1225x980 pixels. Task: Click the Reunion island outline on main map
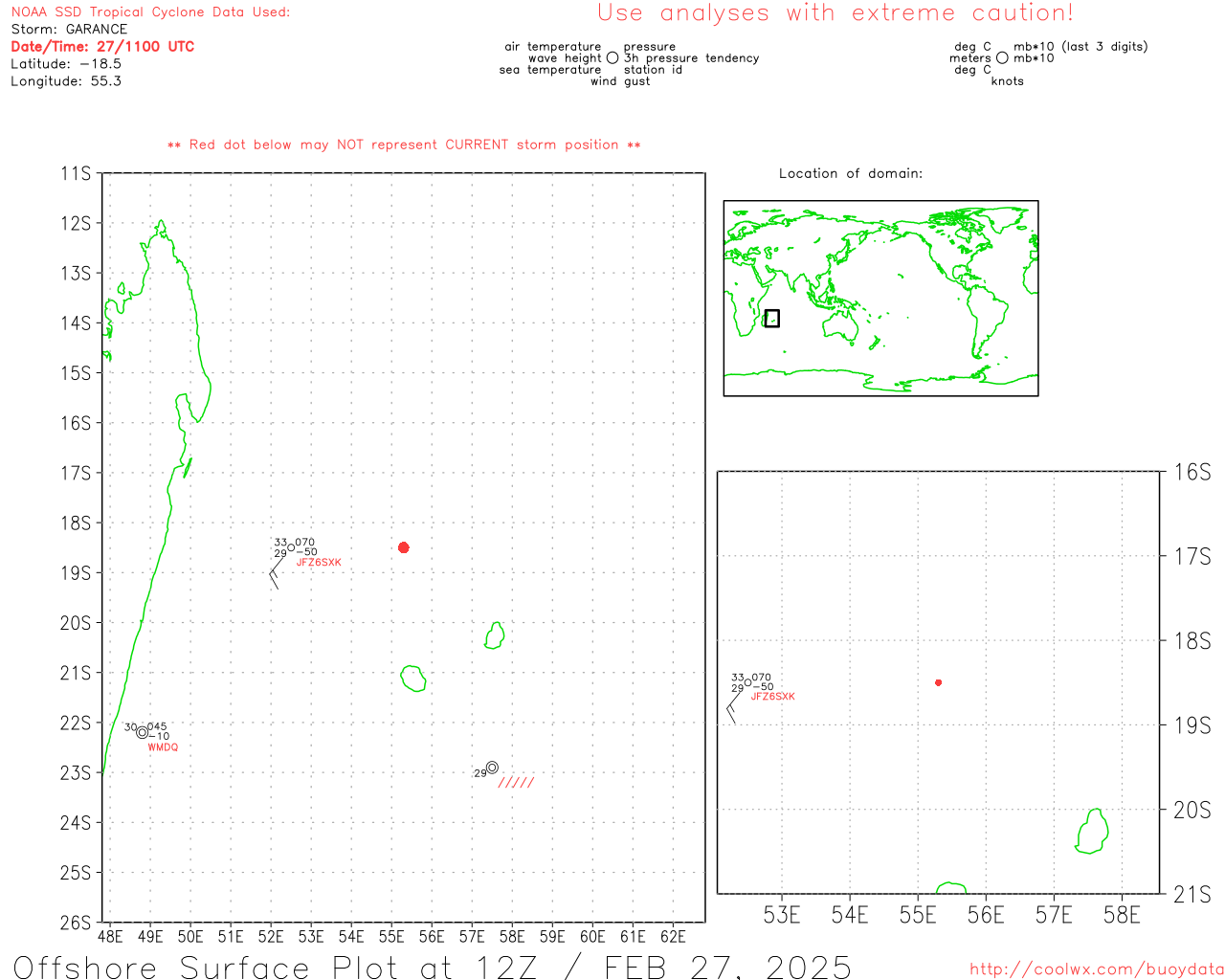[413, 679]
